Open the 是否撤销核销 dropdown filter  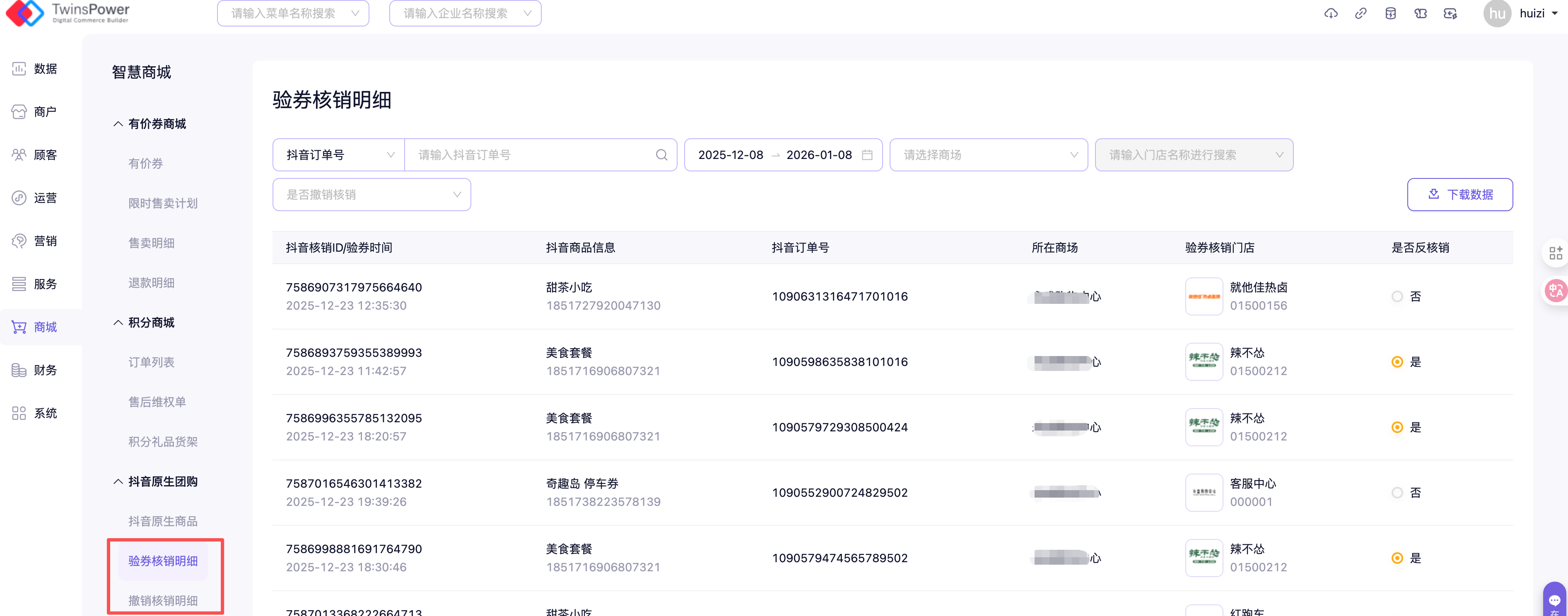[x=371, y=195]
